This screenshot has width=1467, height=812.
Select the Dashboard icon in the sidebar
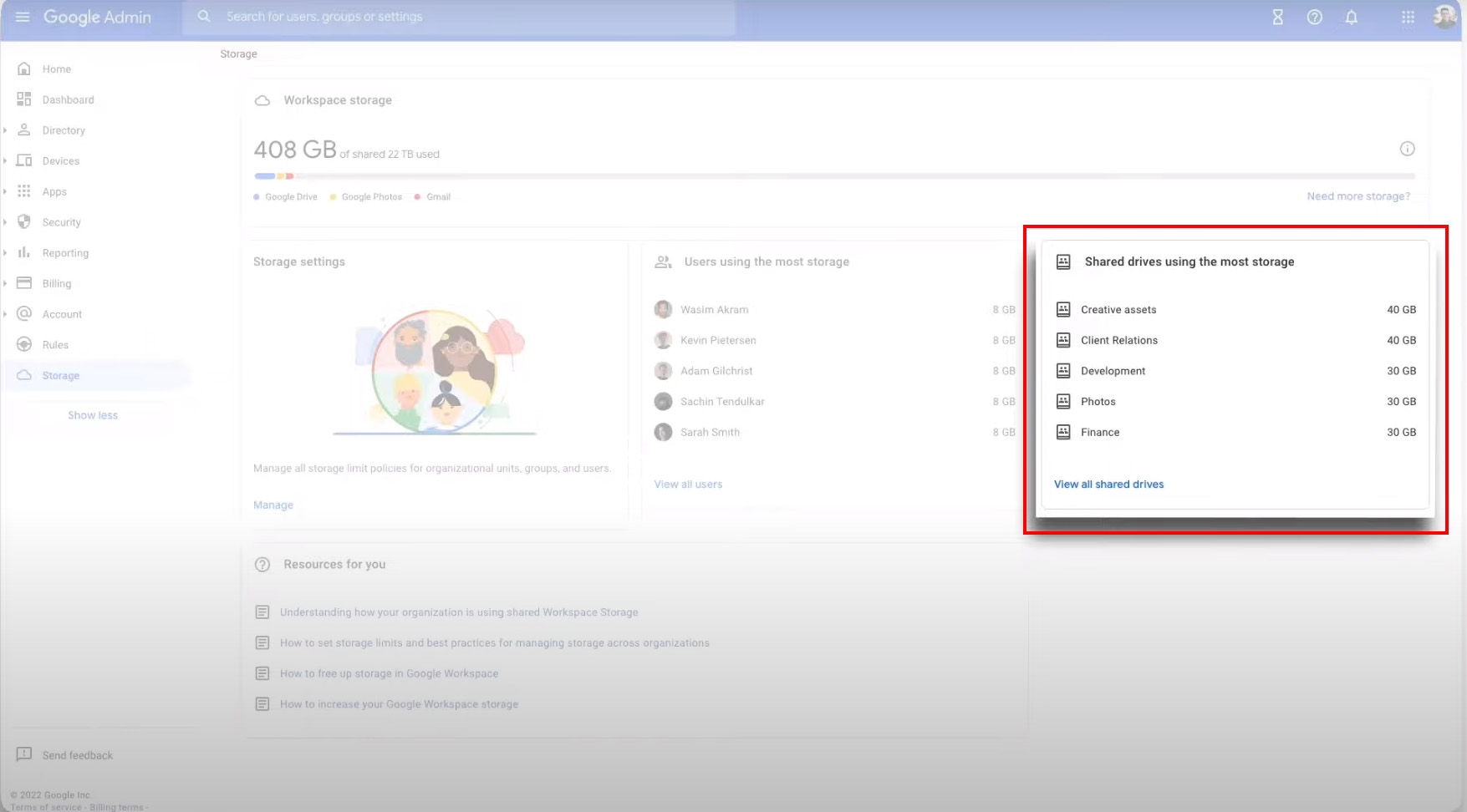click(x=25, y=99)
